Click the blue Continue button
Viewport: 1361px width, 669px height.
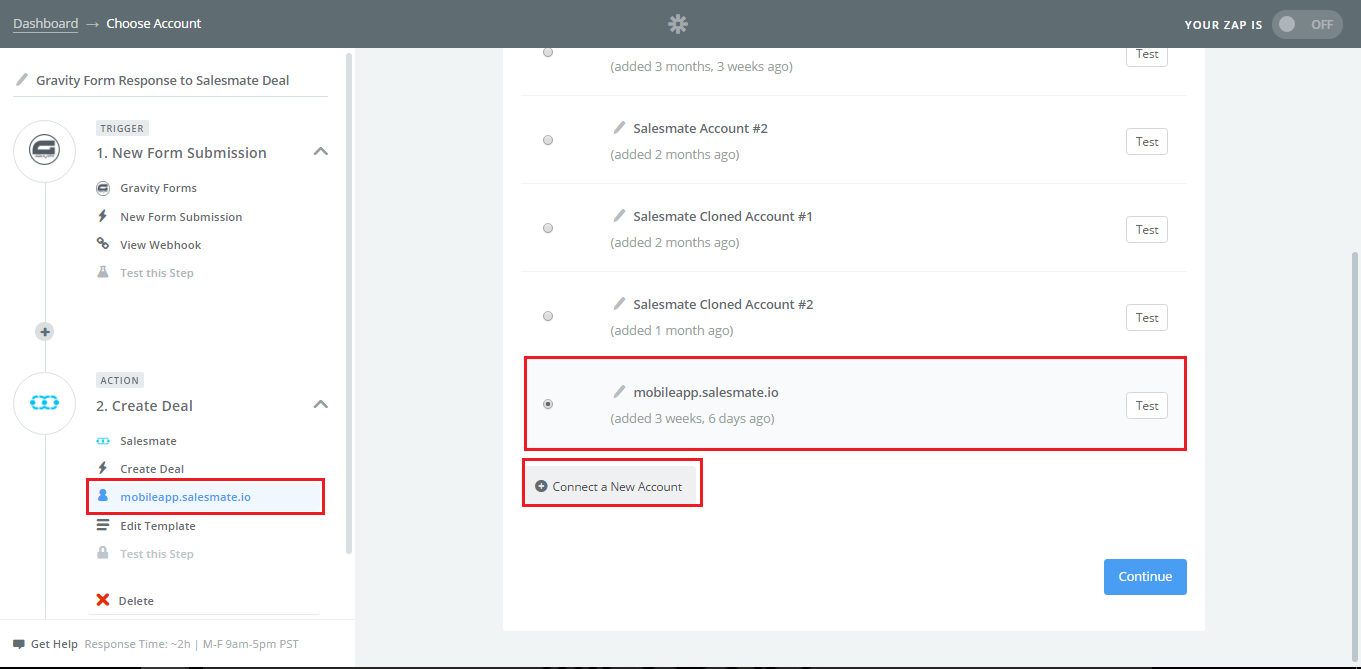[x=1145, y=577]
